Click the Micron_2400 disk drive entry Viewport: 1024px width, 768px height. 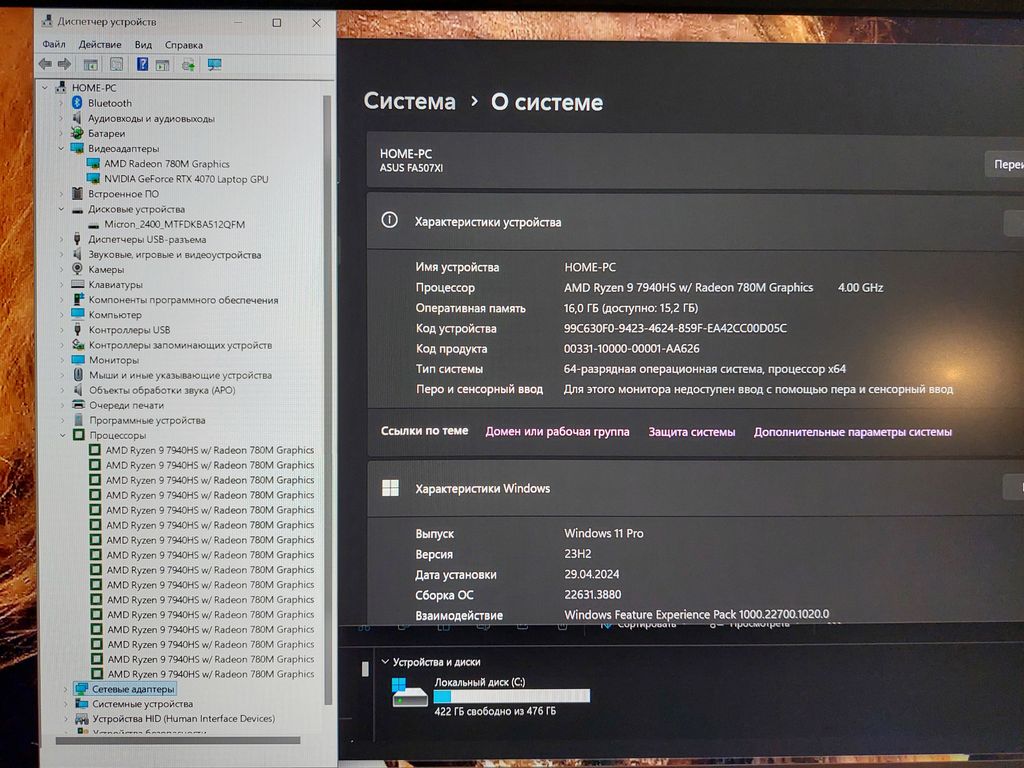(x=174, y=224)
